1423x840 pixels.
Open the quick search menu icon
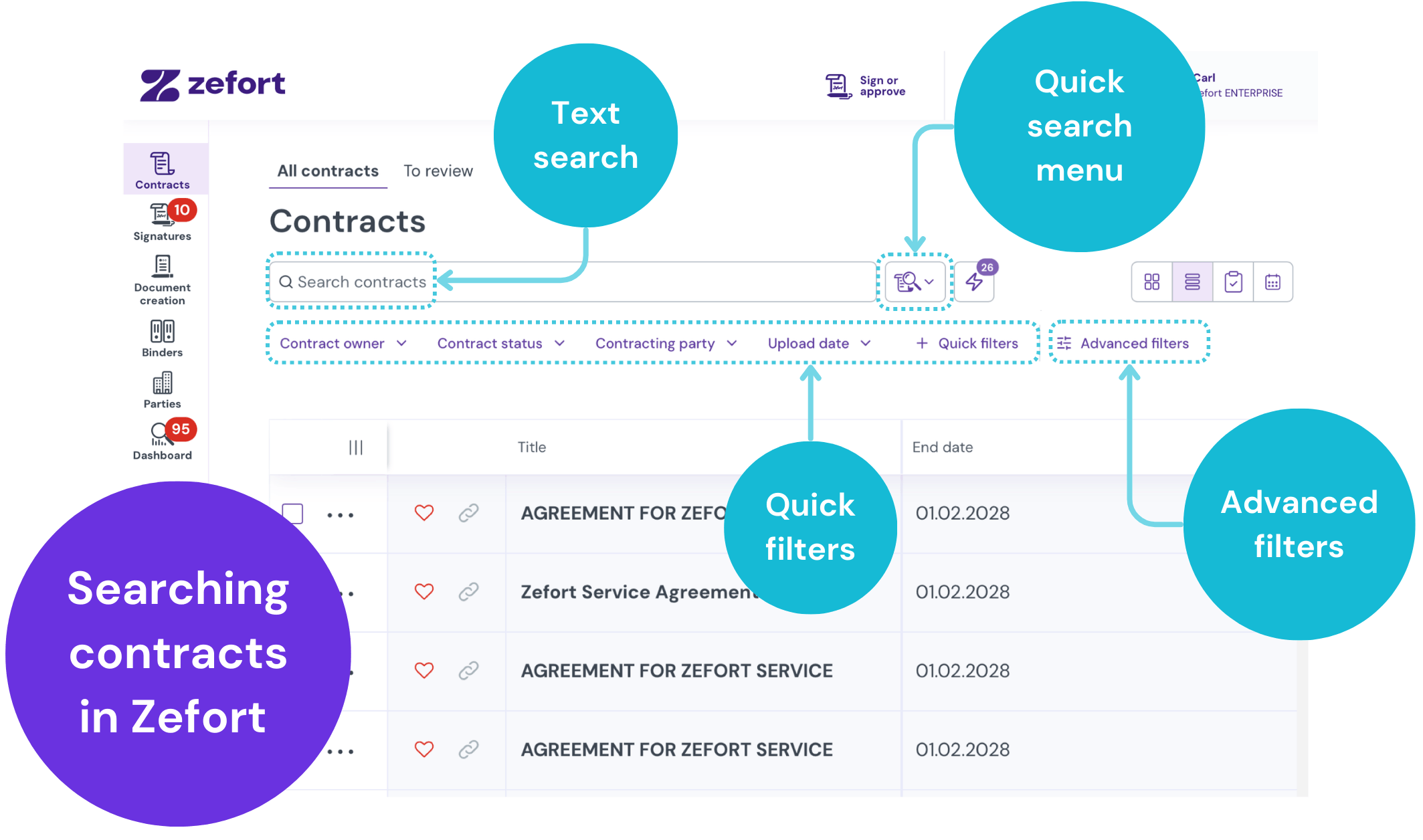click(915, 282)
